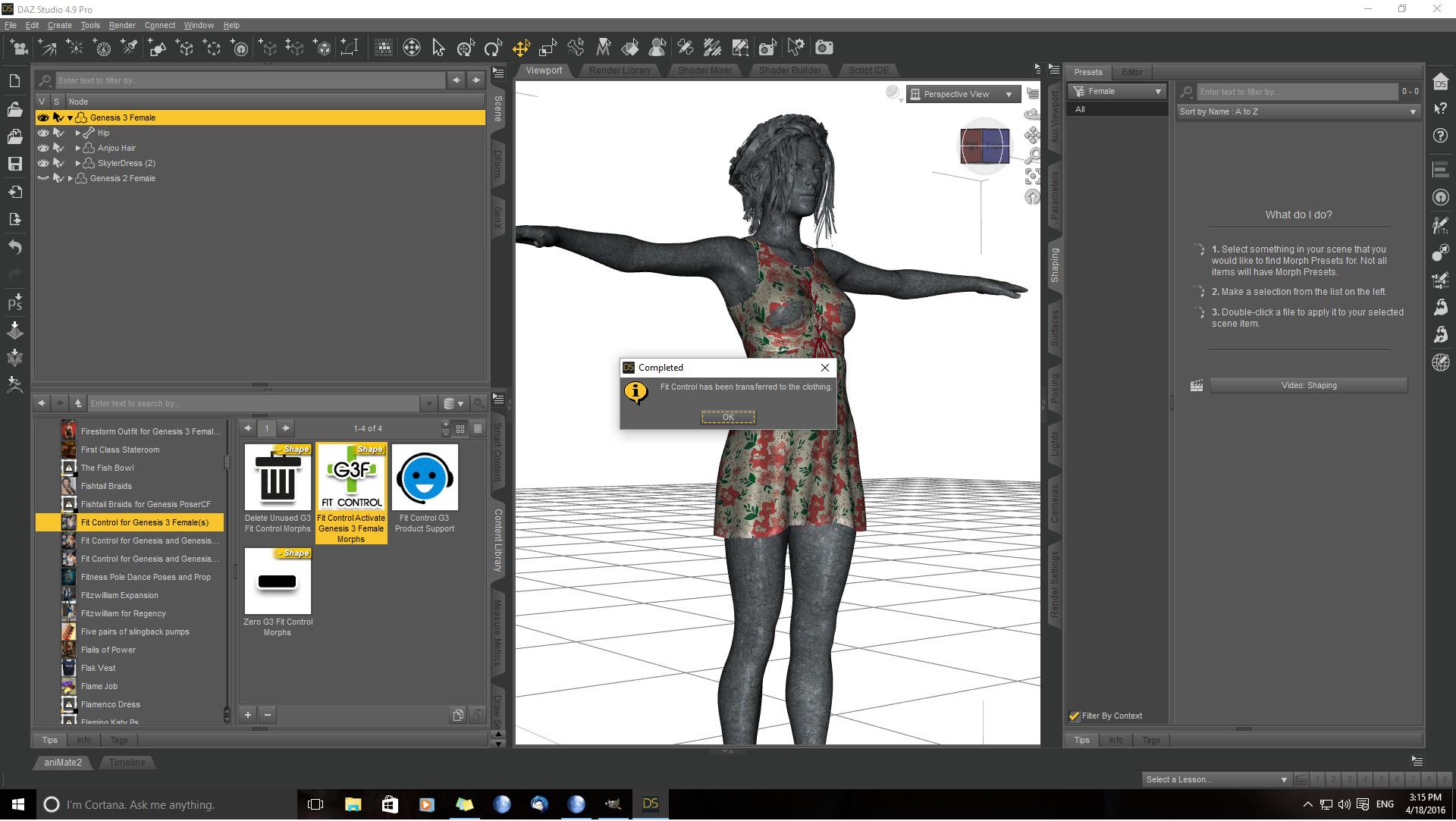Screen dimensions: 1456x821
Task: Select the Node Selection arrow tool
Action: pyautogui.click(x=438, y=49)
